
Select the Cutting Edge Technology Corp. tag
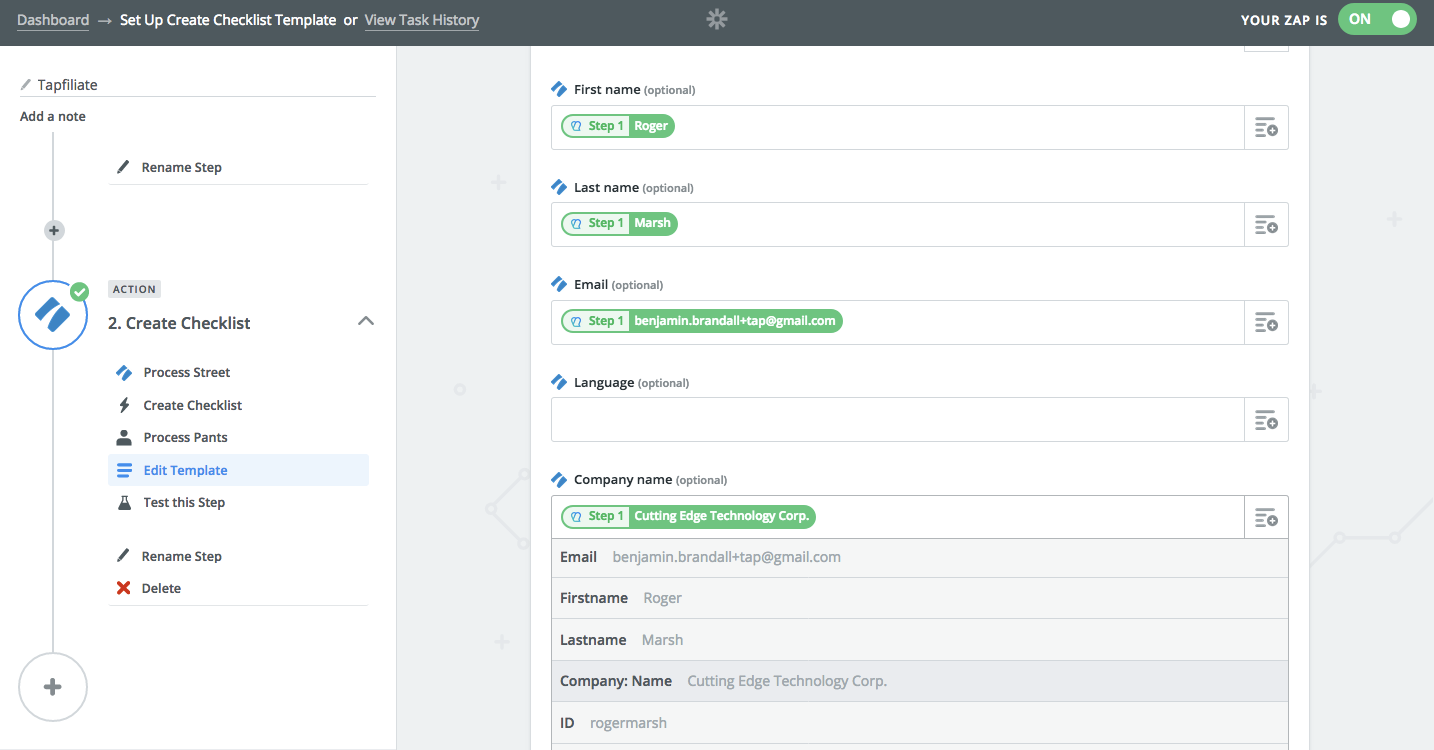689,516
